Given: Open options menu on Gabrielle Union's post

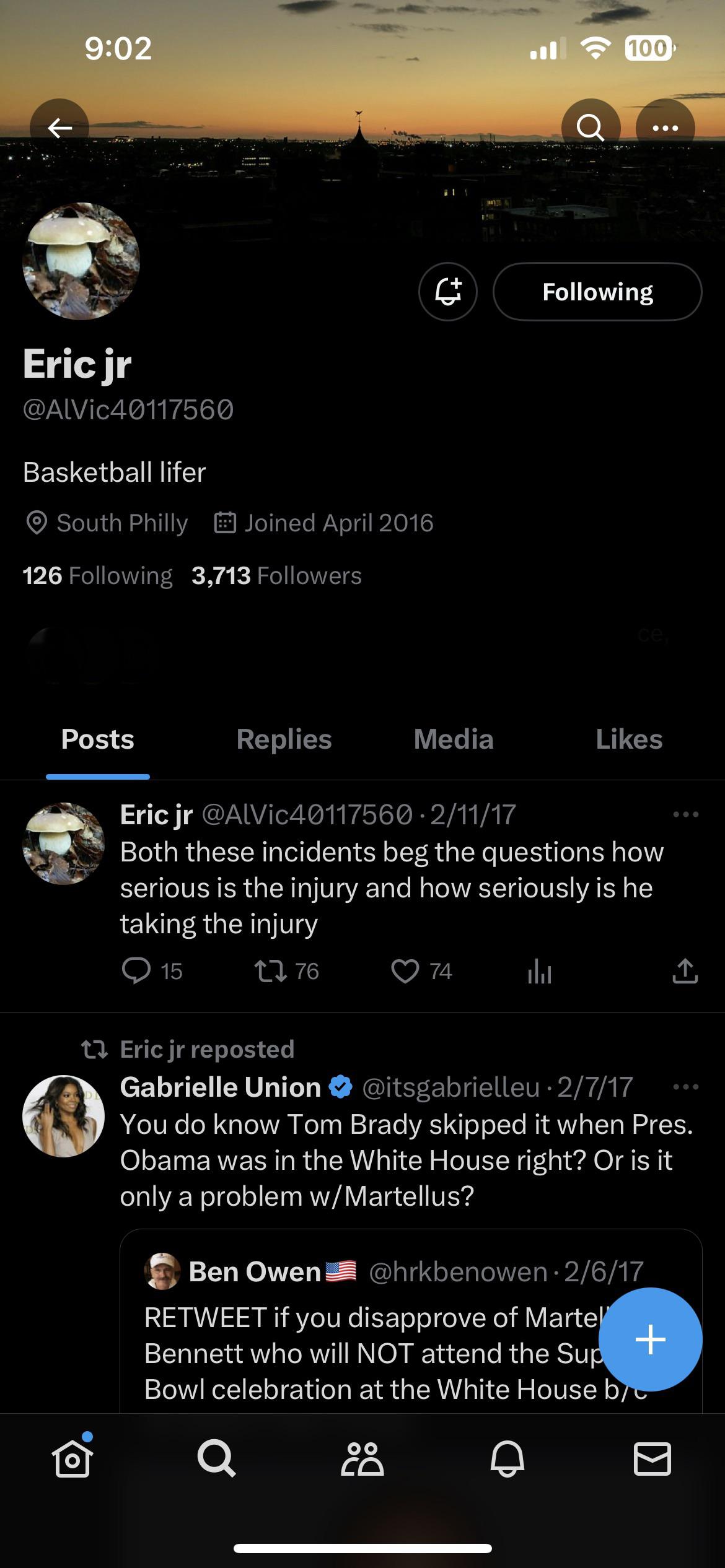Looking at the screenshot, I should point(685,1087).
